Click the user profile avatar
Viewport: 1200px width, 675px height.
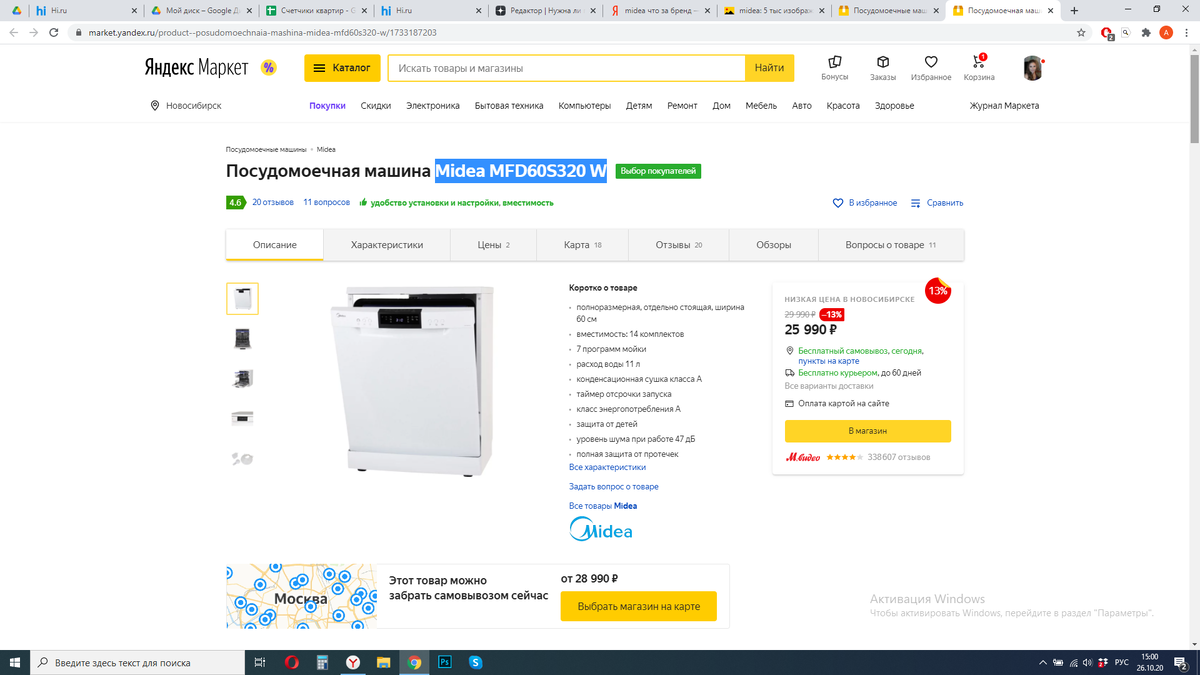coord(1033,68)
